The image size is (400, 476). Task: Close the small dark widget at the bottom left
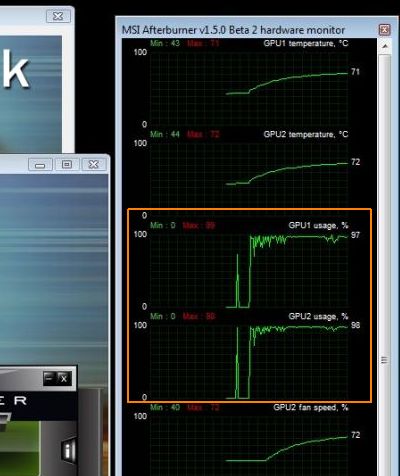(63, 378)
